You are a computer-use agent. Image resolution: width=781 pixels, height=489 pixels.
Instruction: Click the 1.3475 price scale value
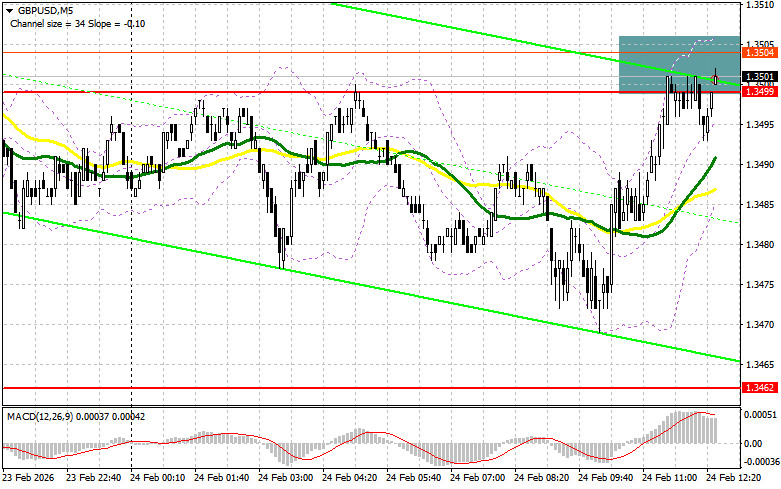[x=760, y=284]
